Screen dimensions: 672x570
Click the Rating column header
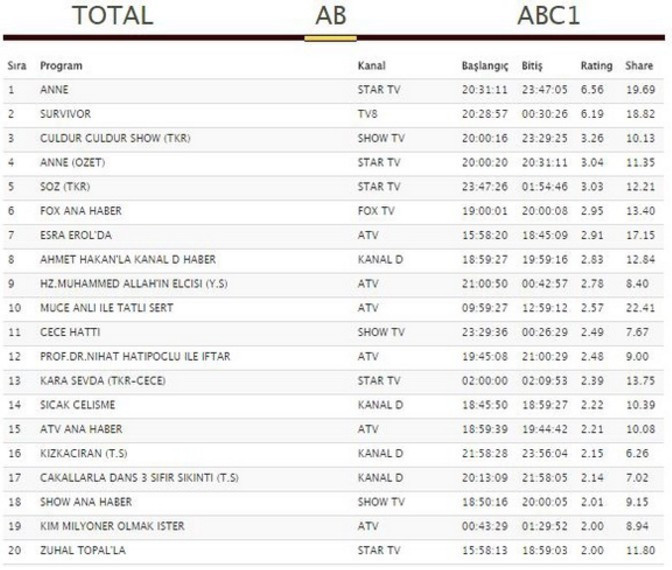pyautogui.click(x=596, y=66)
